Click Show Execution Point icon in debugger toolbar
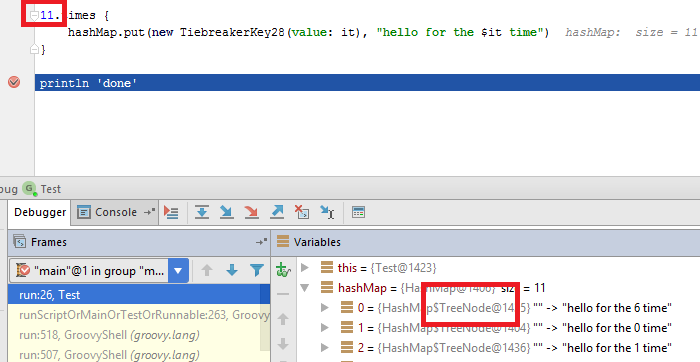This screenshot has height=362, width=700. click(x=171, y=212)
